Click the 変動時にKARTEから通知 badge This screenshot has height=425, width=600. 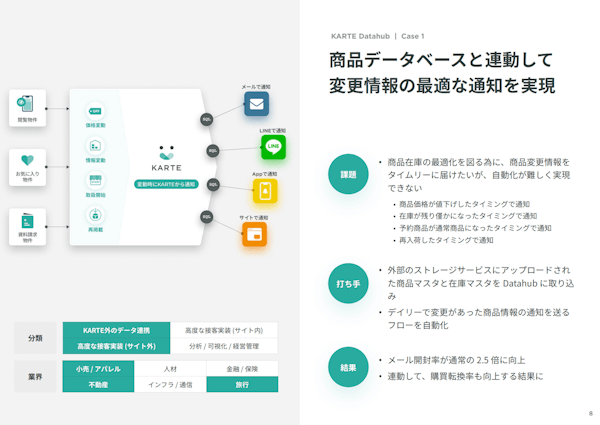(166, 184)
